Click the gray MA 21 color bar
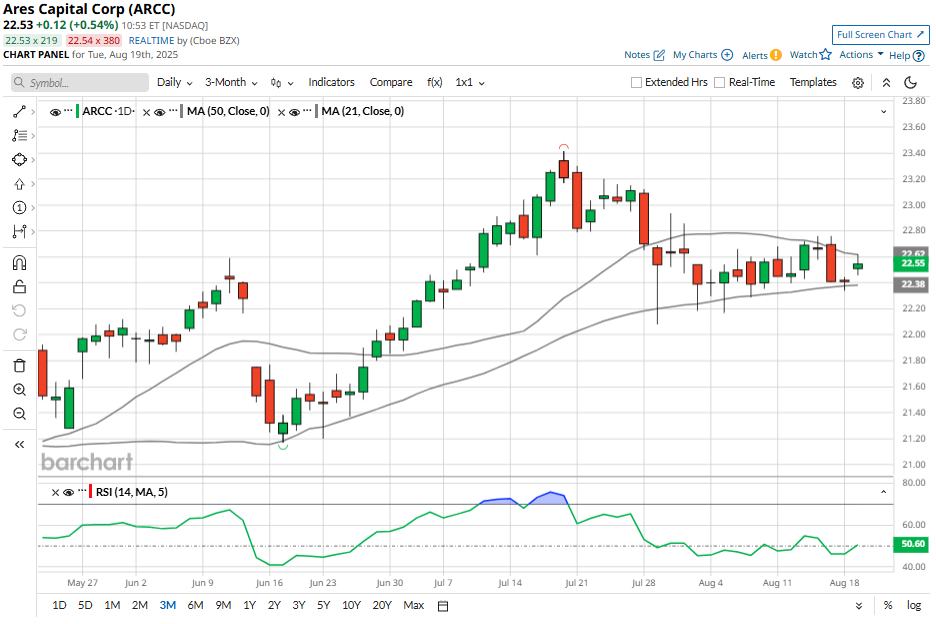 [x=316, y=112]
